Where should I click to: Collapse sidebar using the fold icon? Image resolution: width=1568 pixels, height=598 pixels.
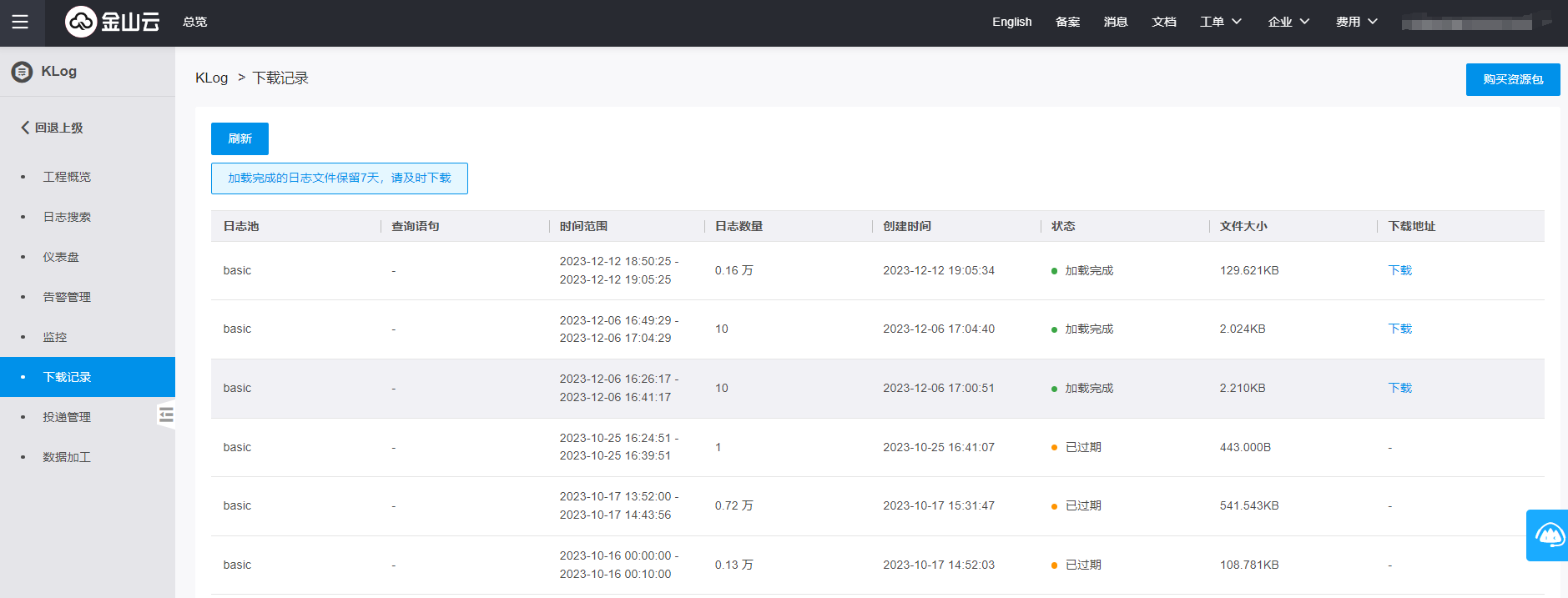pyautogui.click(x=166, y=415)
